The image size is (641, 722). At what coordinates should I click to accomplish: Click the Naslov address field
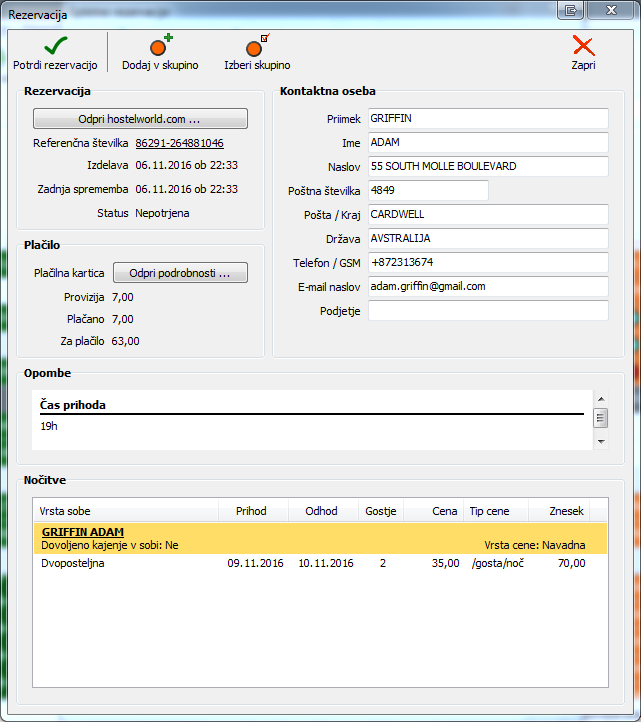[x=488, y=166]
